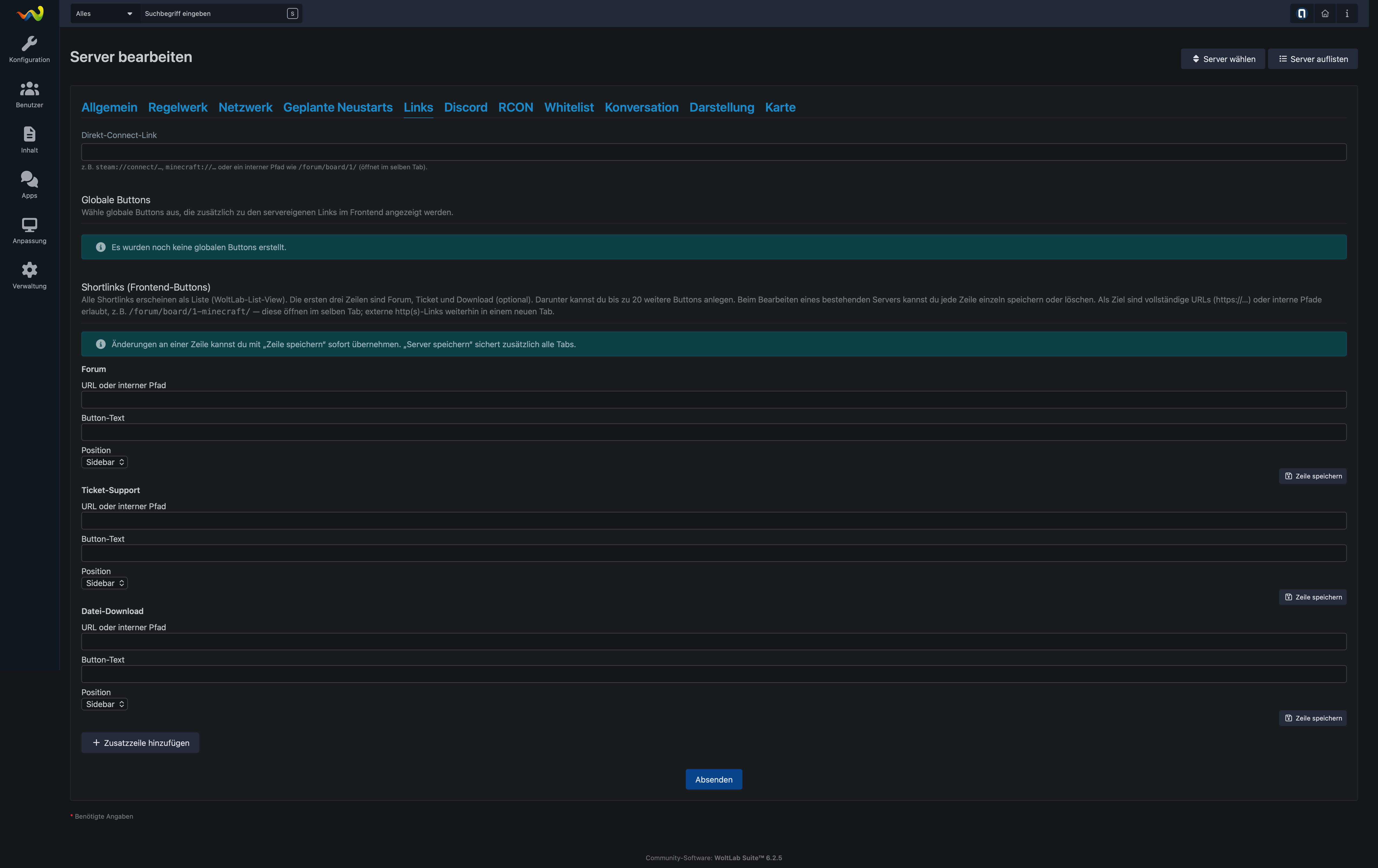Click the WoltLab shortcut icon in top bar
The image size is (1378, 868).
[1301, 13]
